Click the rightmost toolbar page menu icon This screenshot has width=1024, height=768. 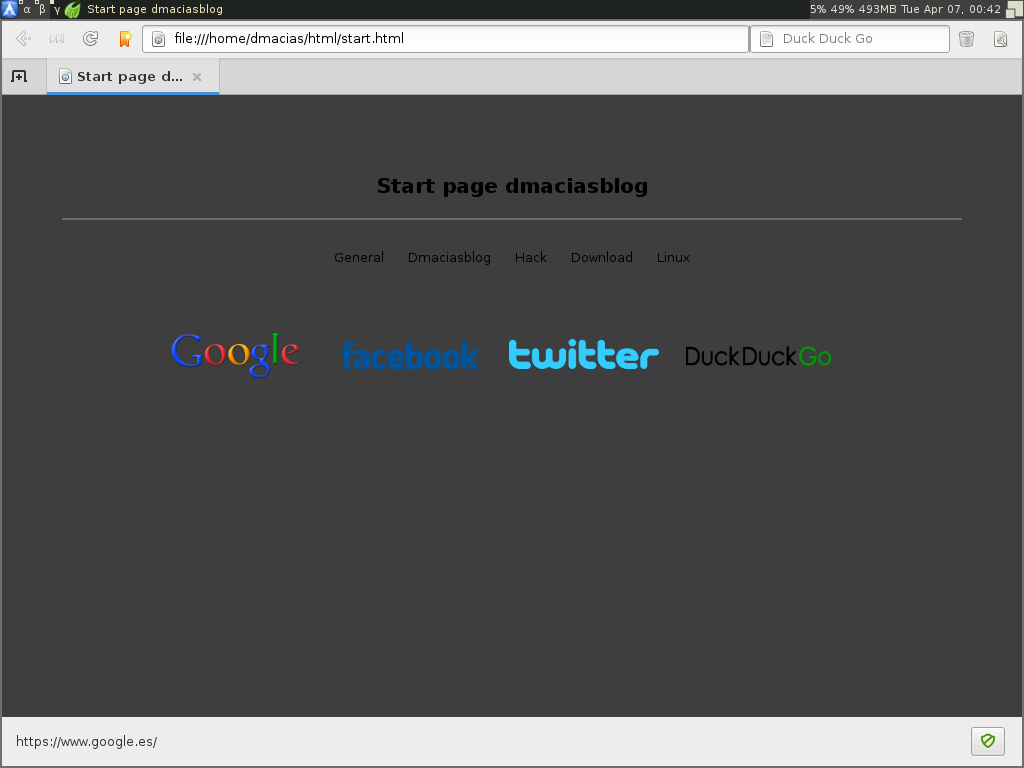click(1000, 39)
